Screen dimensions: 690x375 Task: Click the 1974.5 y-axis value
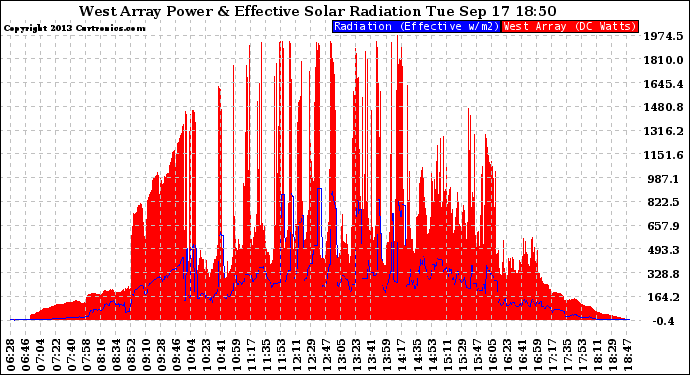point(664,36)
